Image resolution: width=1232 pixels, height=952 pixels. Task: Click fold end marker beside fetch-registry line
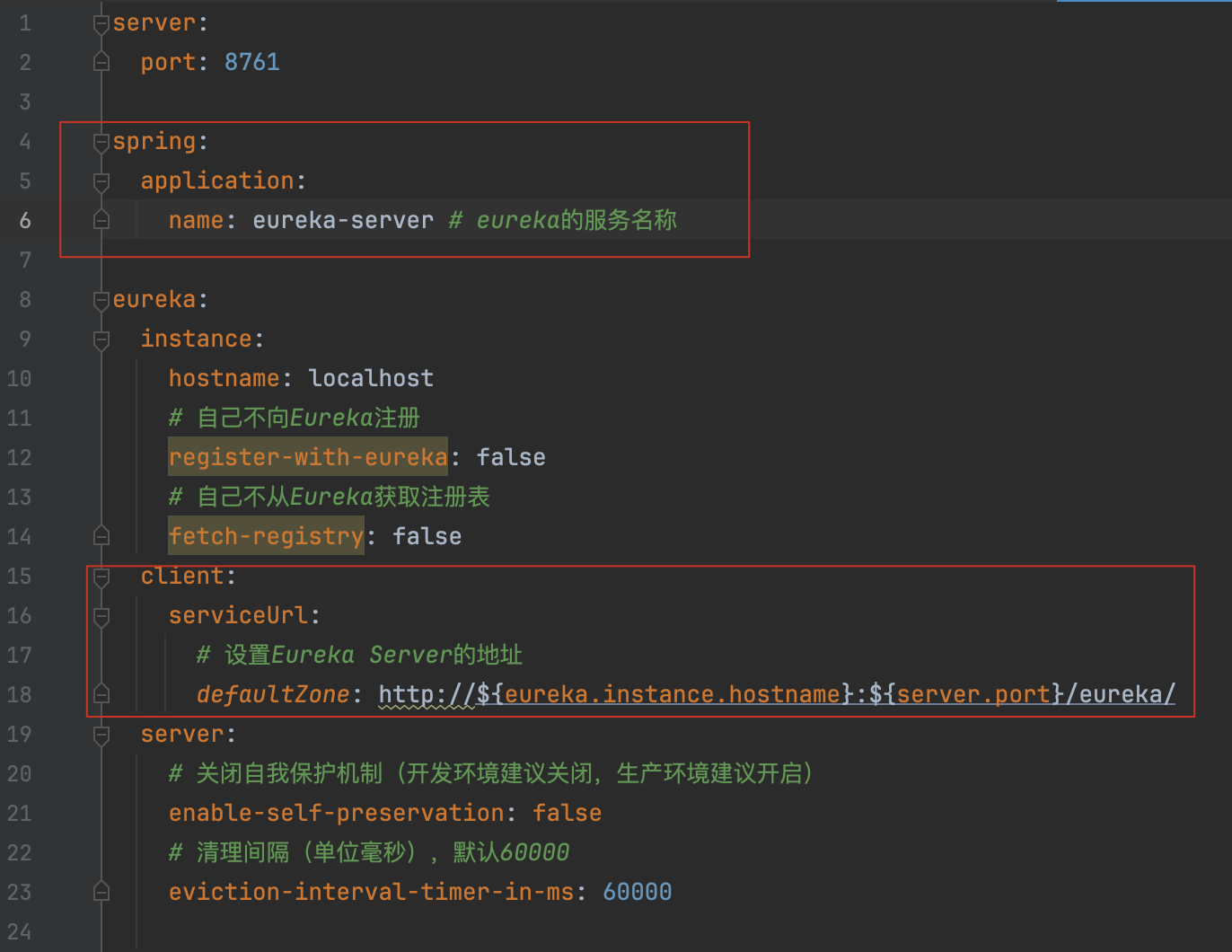101,535
